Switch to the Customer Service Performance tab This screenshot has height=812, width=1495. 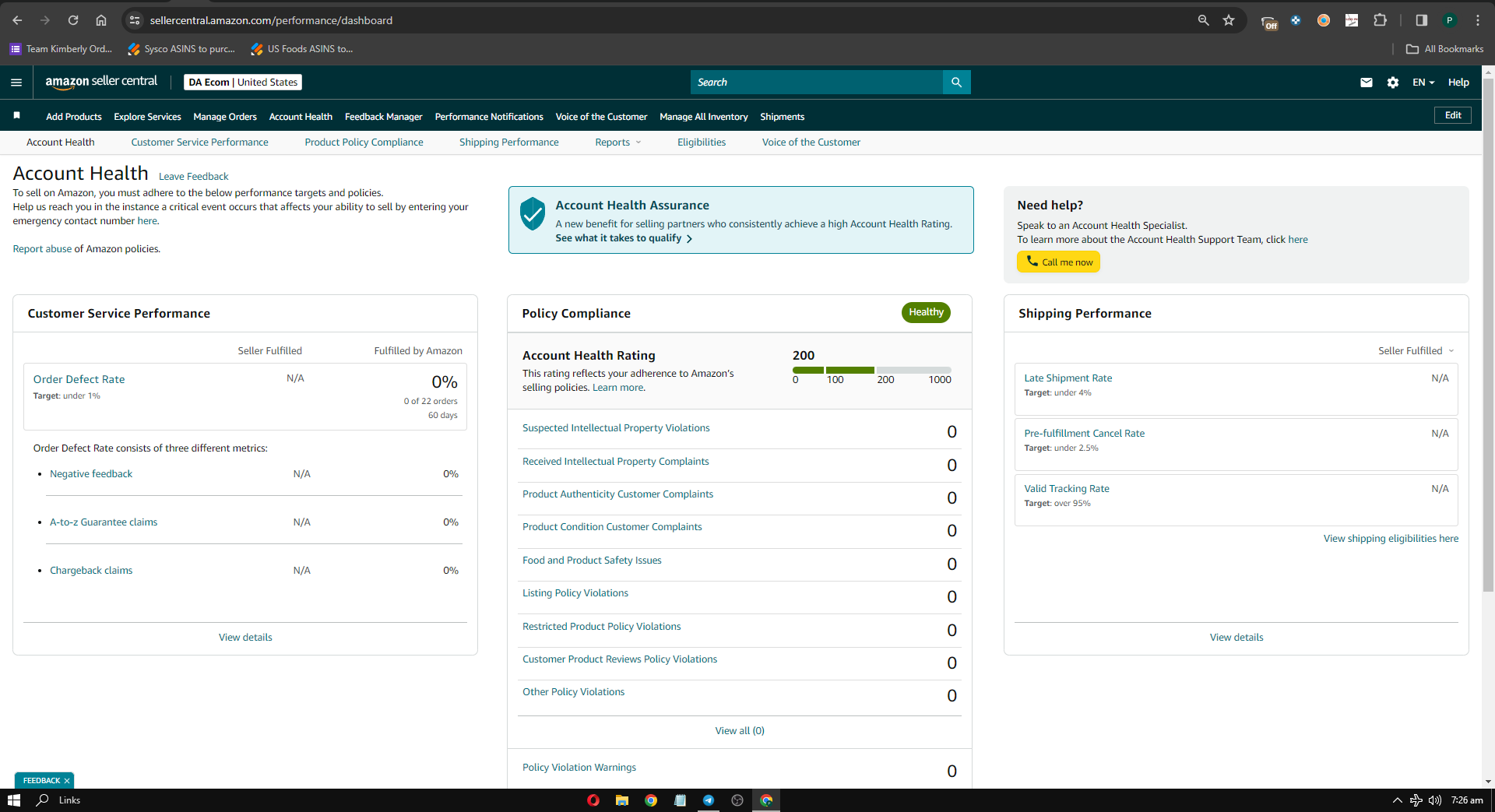199,142
